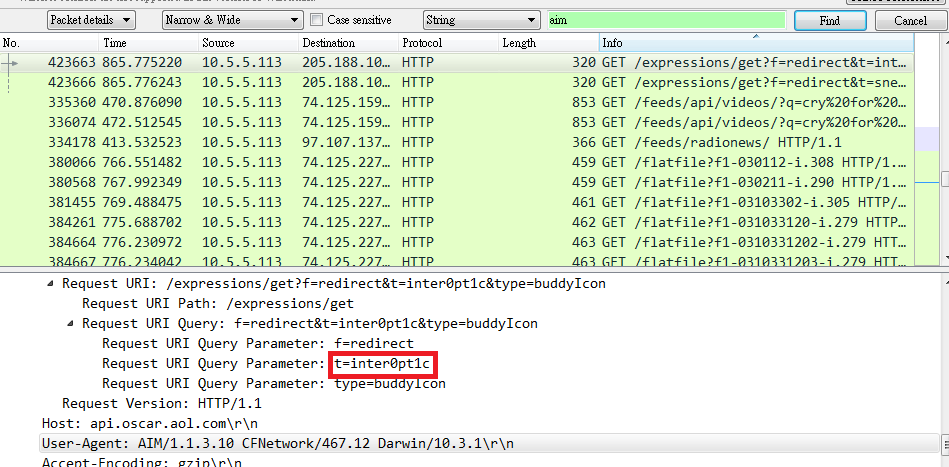Select the f=redirect query parameter line
The width and height of the screenshot is (949, 467).
(258, 344)
